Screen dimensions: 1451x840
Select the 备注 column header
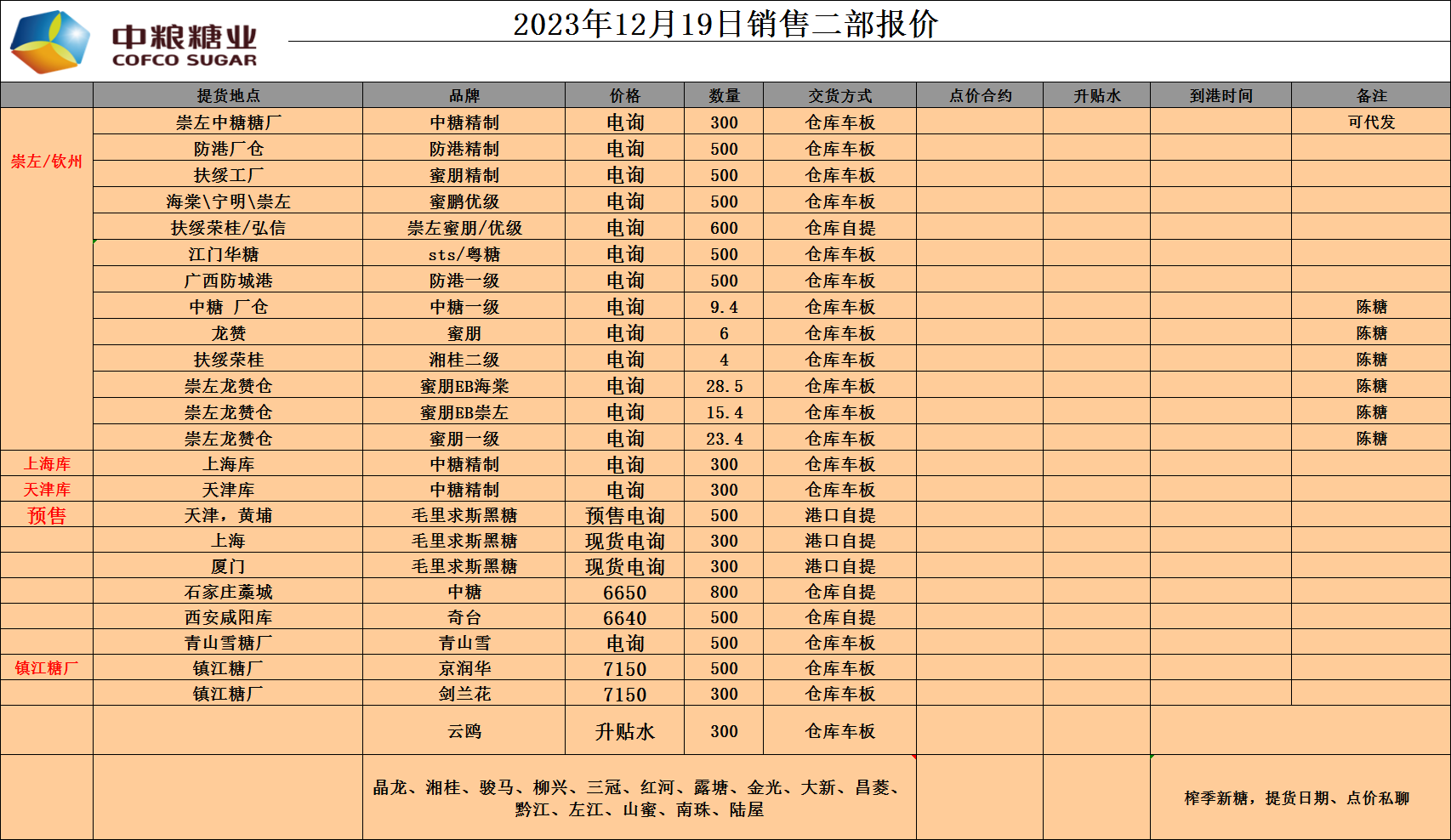[x=1371, y=96]
